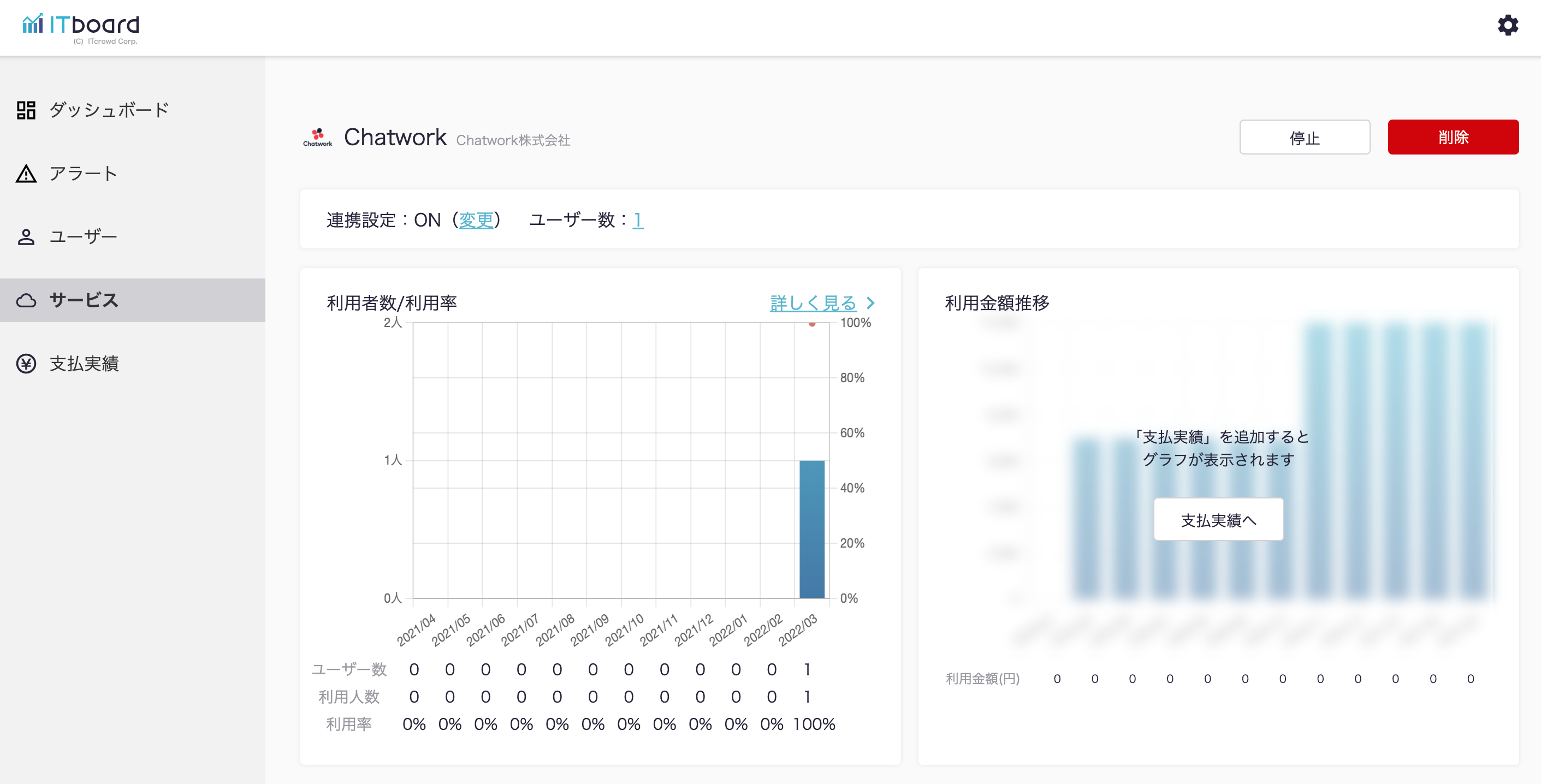Viewport: 1541px width, 784px height.
Task: Go to the アラート menu item
Action: [83, 174]
